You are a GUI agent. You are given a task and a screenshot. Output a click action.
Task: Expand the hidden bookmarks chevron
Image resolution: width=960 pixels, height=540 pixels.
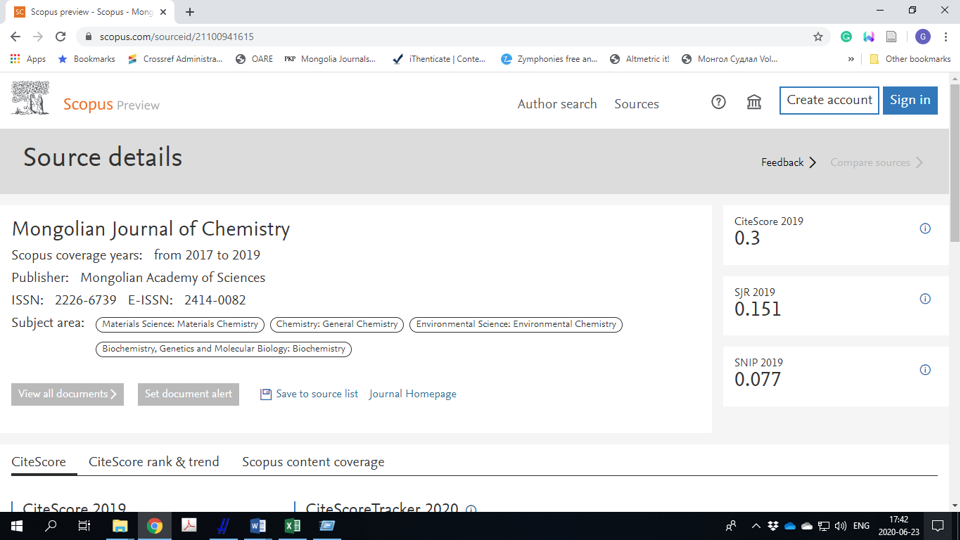pyautogui.click(x=851, y=59)
